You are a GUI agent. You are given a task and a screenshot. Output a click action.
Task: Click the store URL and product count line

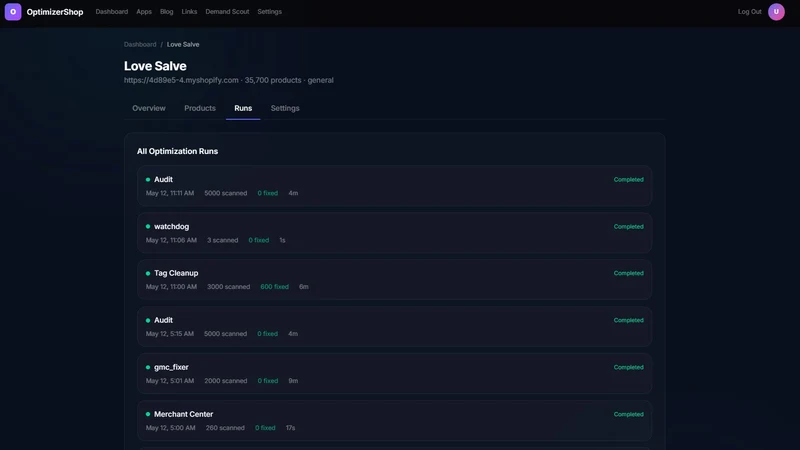(229, 80)
